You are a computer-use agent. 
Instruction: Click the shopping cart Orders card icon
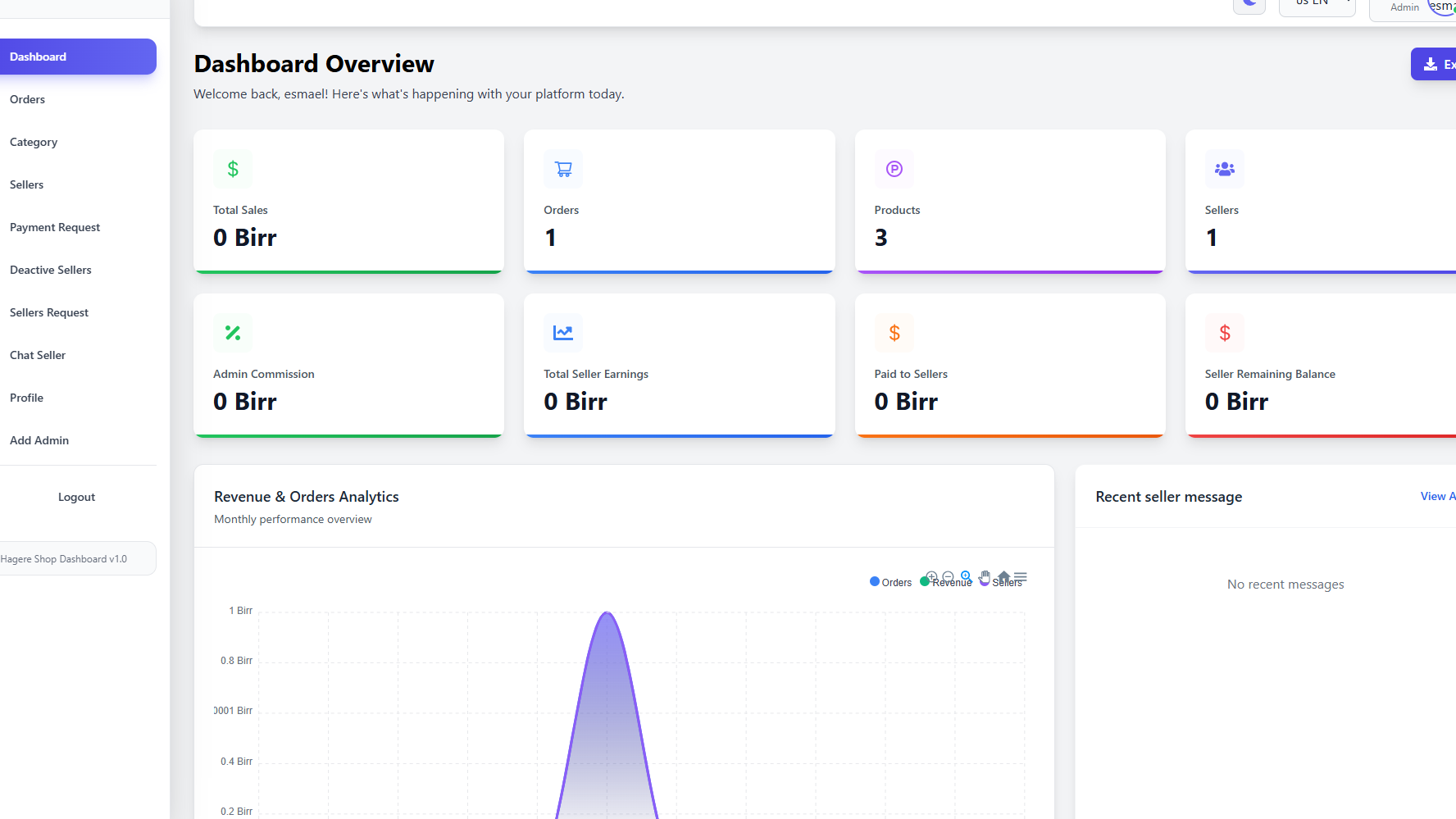[563, 169]
